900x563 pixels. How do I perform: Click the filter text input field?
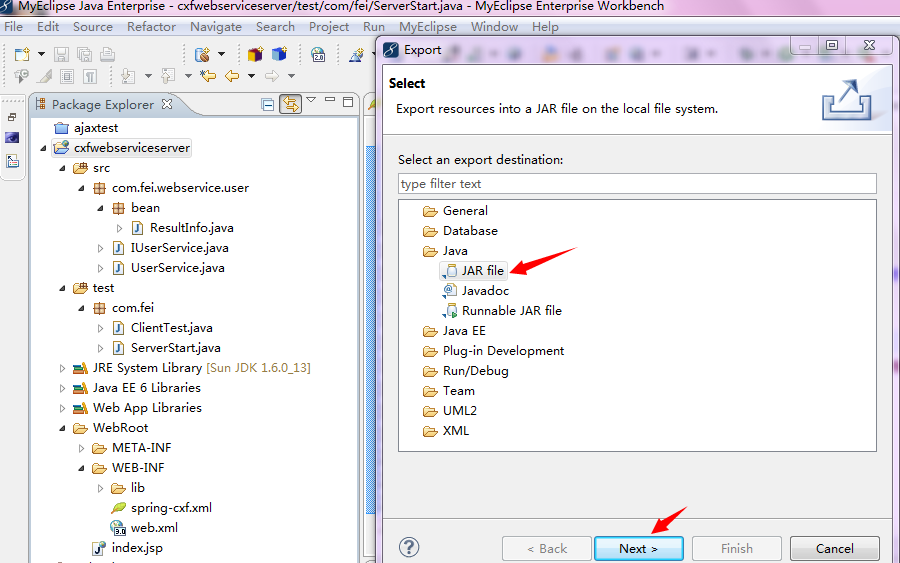click(x=637, y=184)
